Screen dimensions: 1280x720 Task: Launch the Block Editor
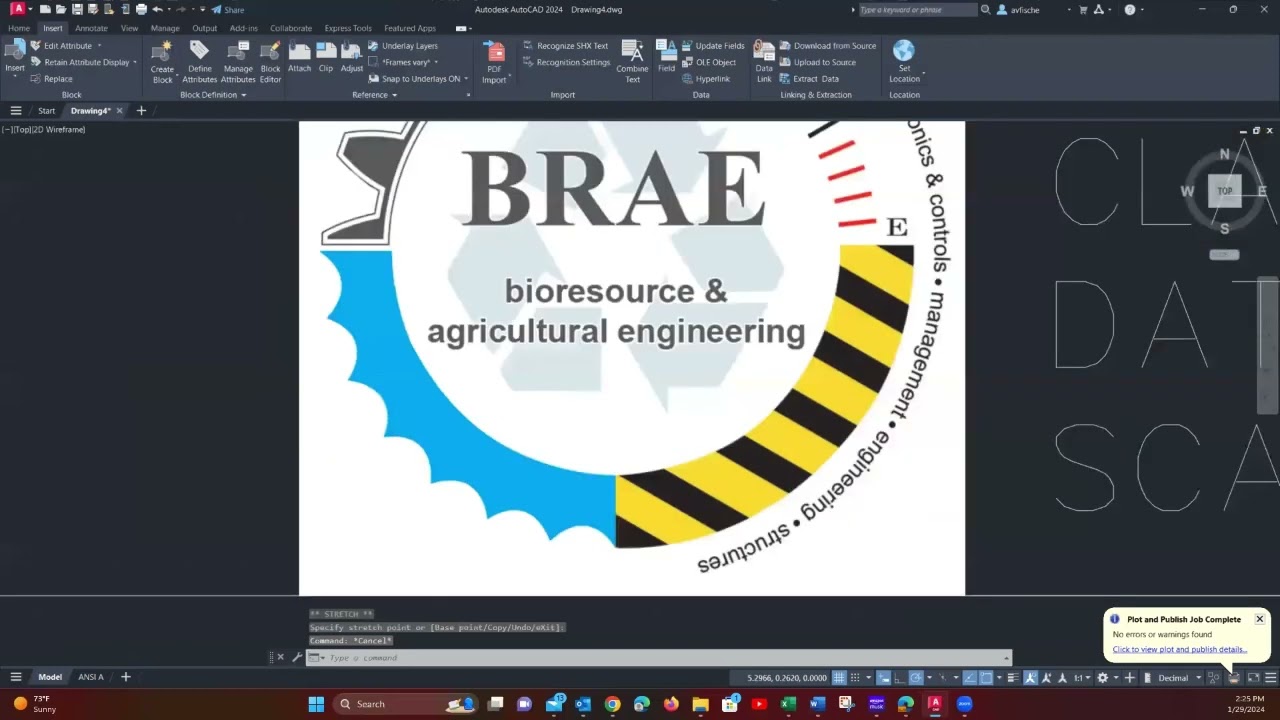[270, 62]
